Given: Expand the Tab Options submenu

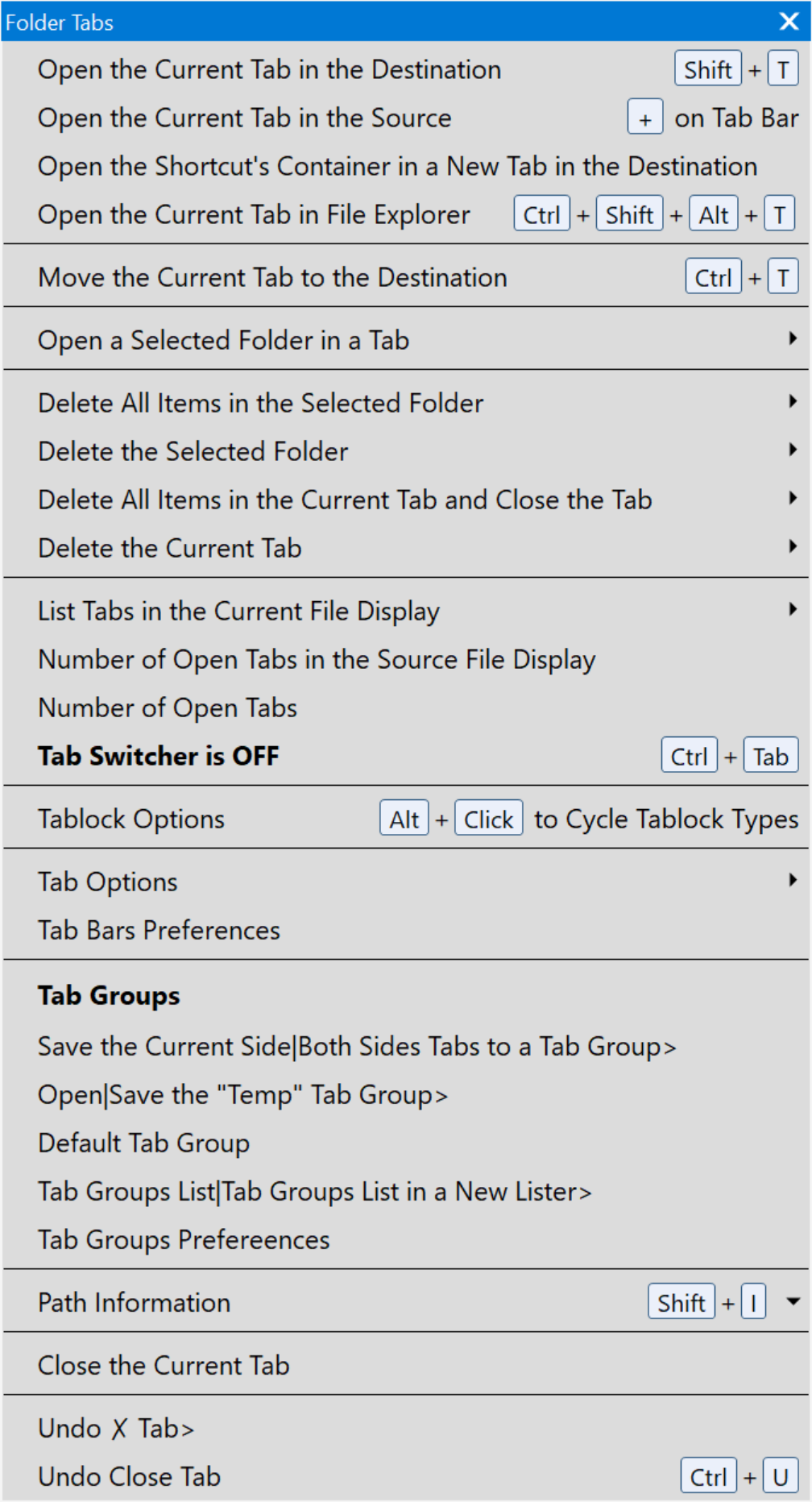Looking at the screenshot, I should tap(406, 882).
